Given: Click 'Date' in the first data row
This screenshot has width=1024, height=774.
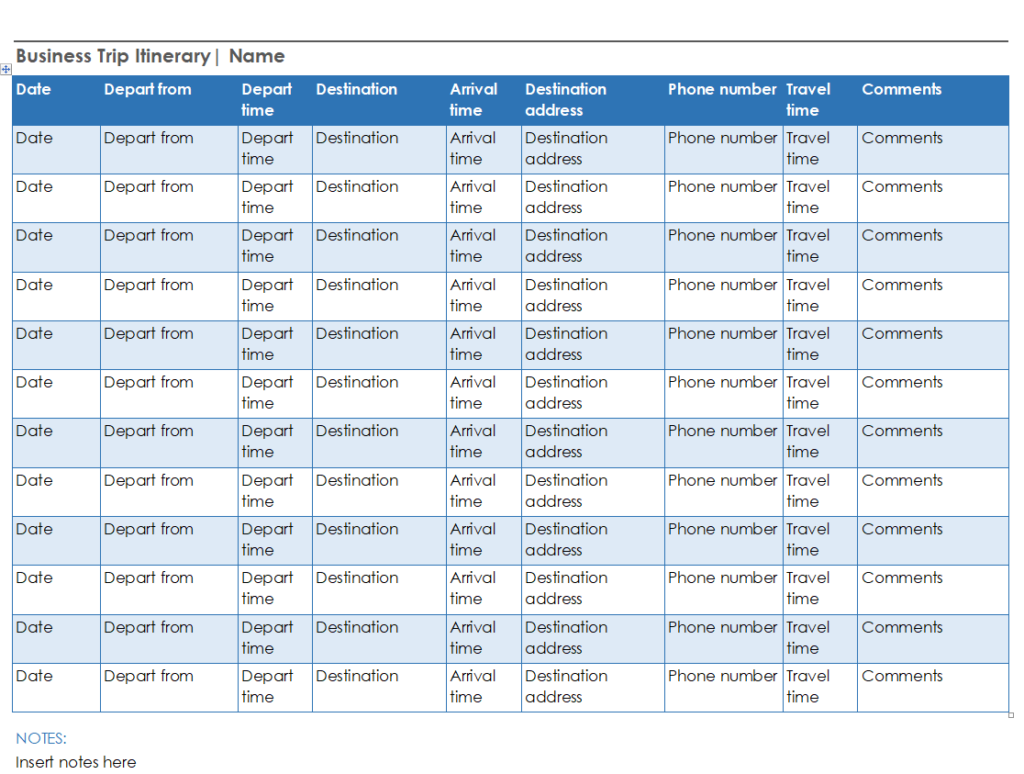Looking at the screenshot, I should [34, 138].
